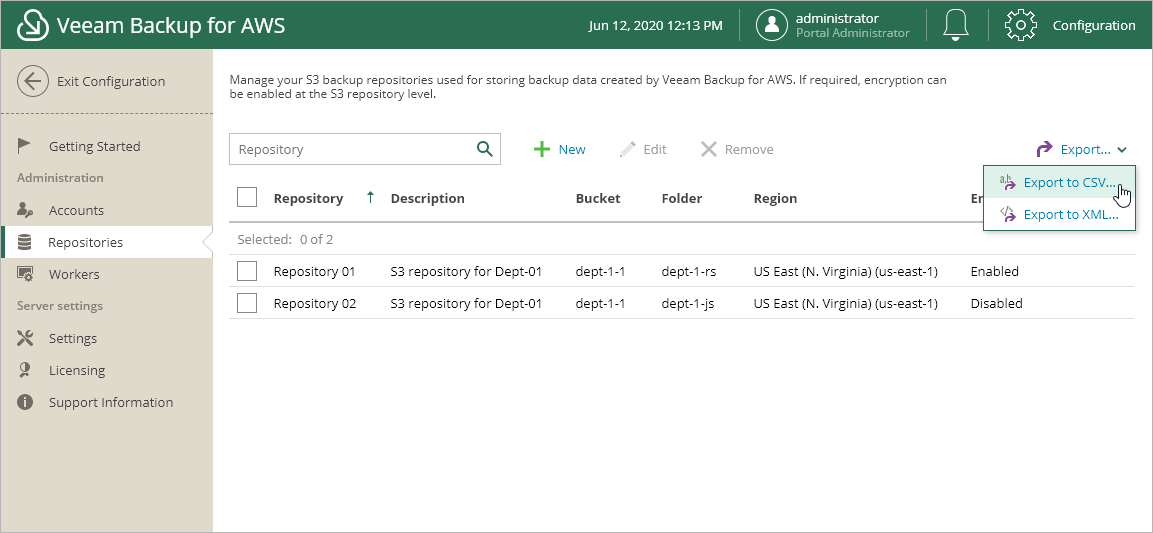Viewport: 1153px width, 533px height.
Task: Click the Licensing ribbon icon
Action: tap(25, 370)
